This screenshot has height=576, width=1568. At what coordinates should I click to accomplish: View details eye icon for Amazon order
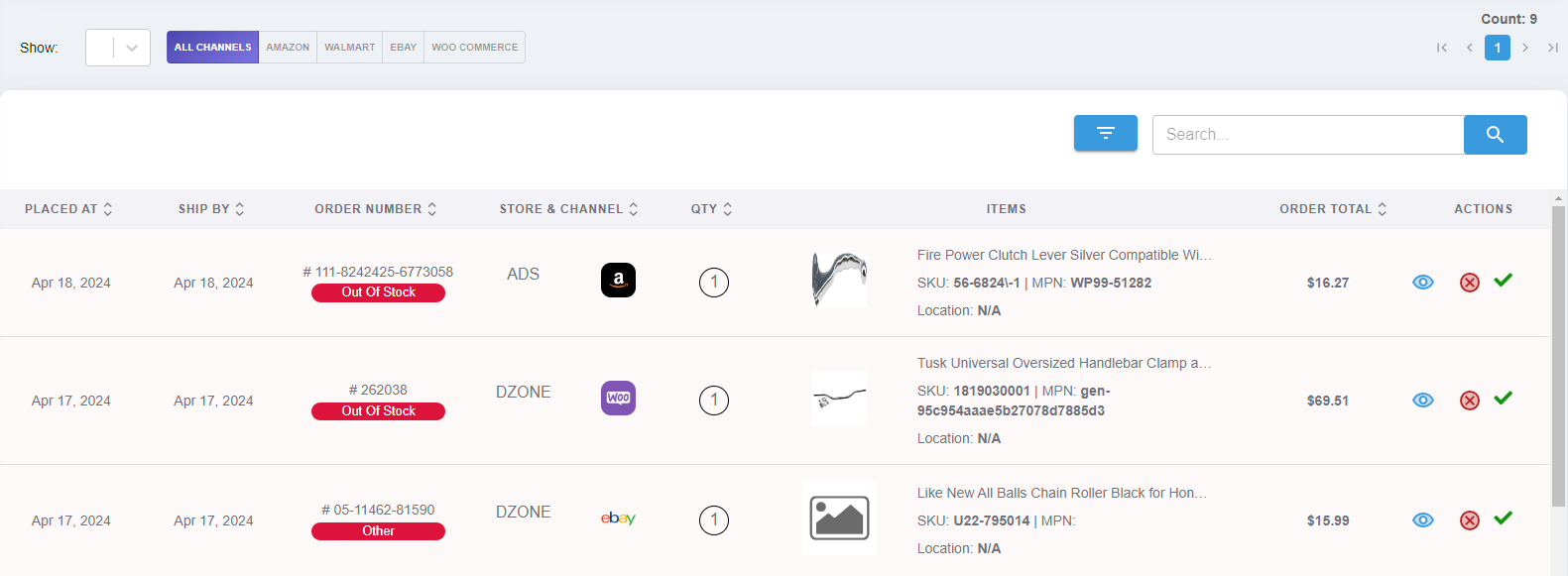click(x=1422, y=283)
